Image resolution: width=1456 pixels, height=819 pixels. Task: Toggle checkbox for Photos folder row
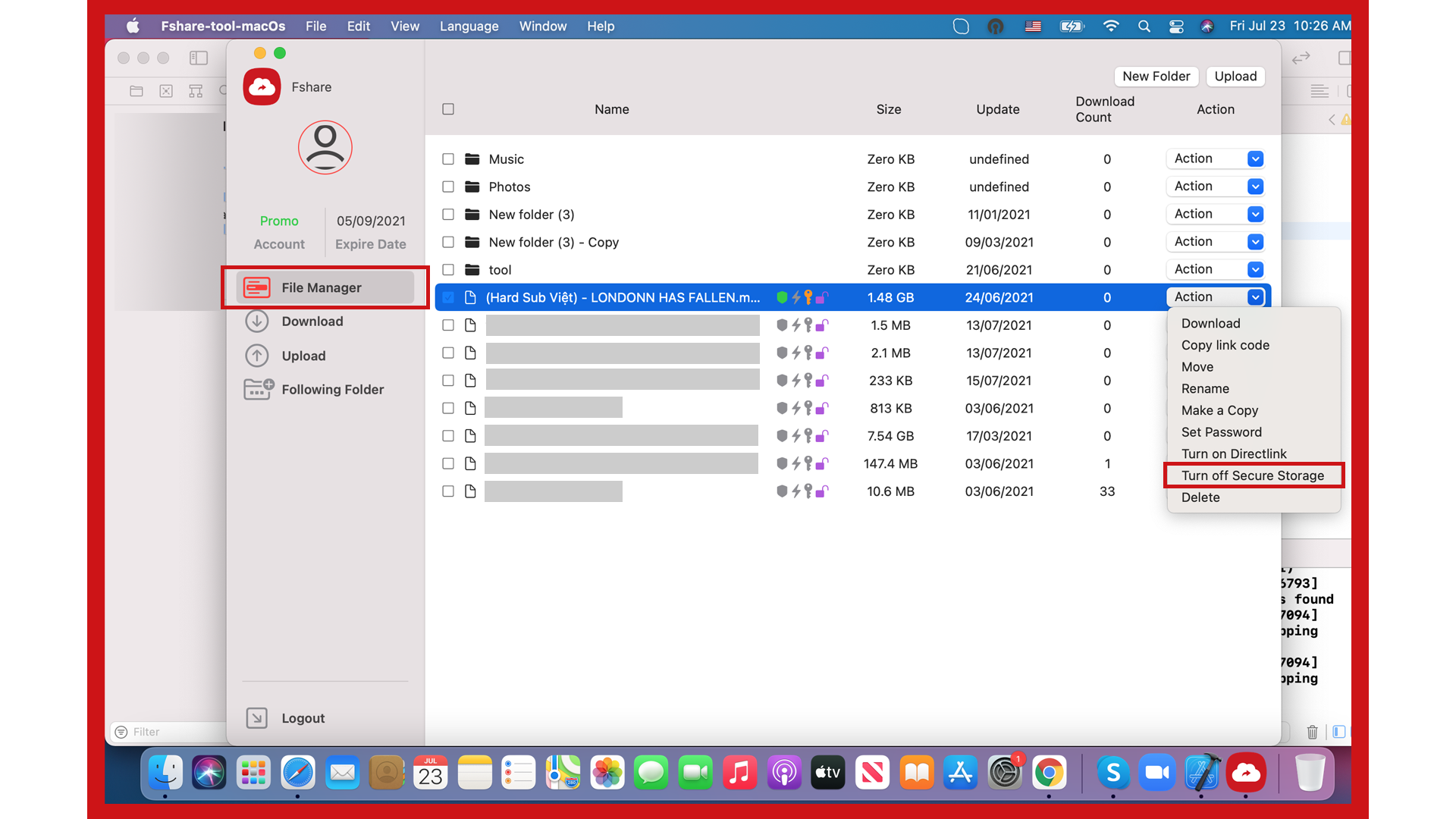tap(449, 186)
